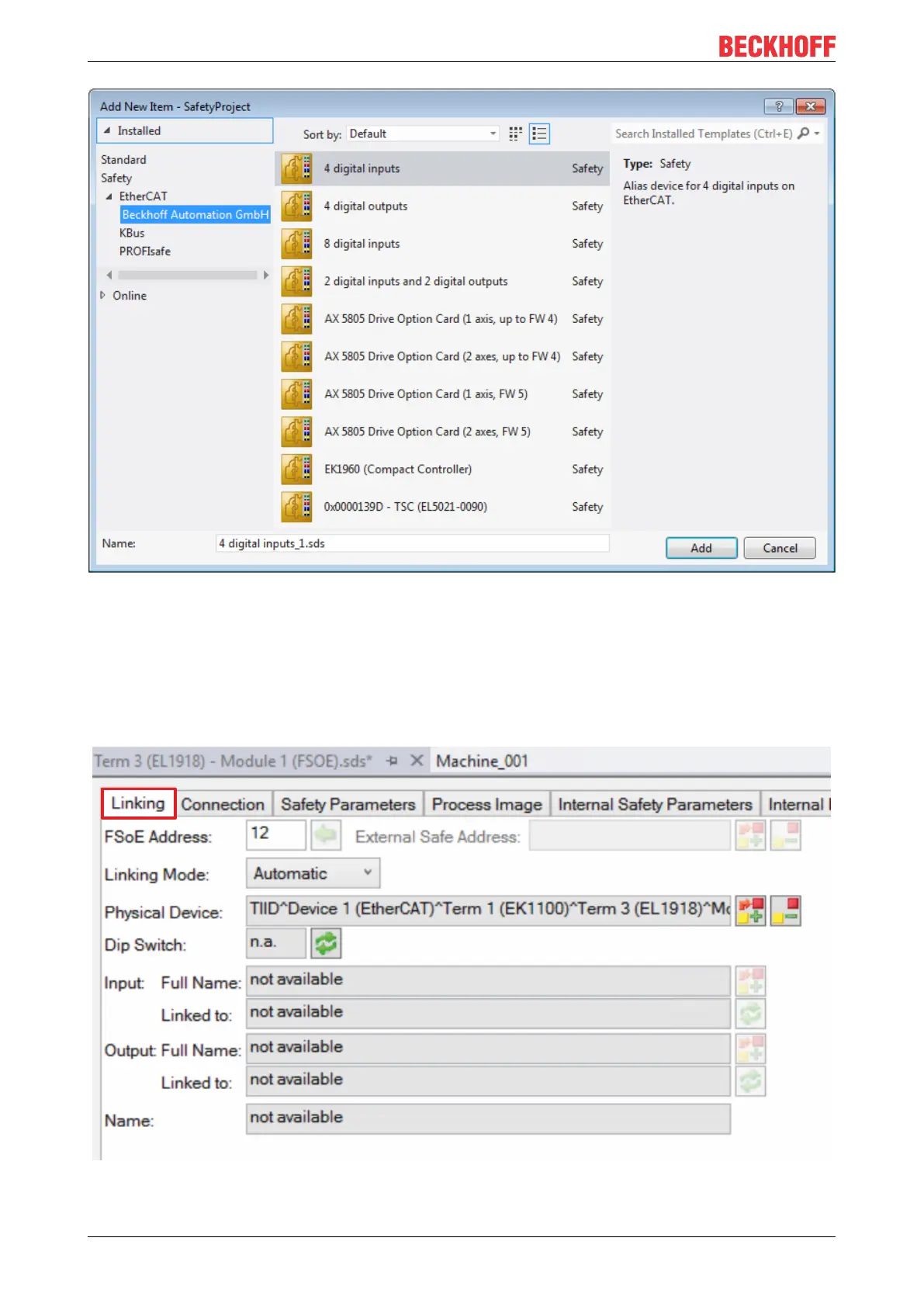Switch to the Connection tab
924x1307 pixels.
tap(223, 804)
